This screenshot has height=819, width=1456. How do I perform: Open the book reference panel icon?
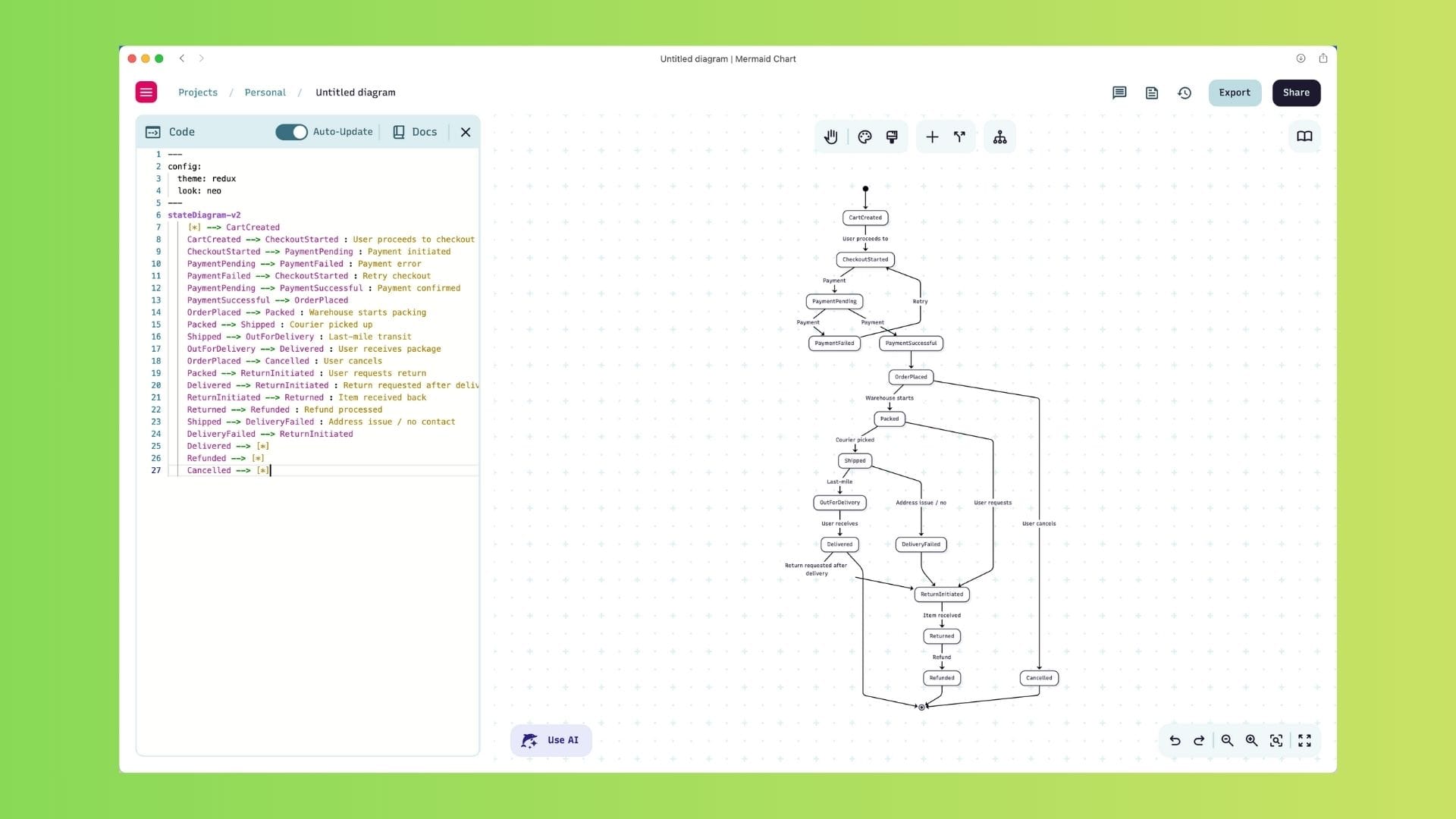(1304, 136)
